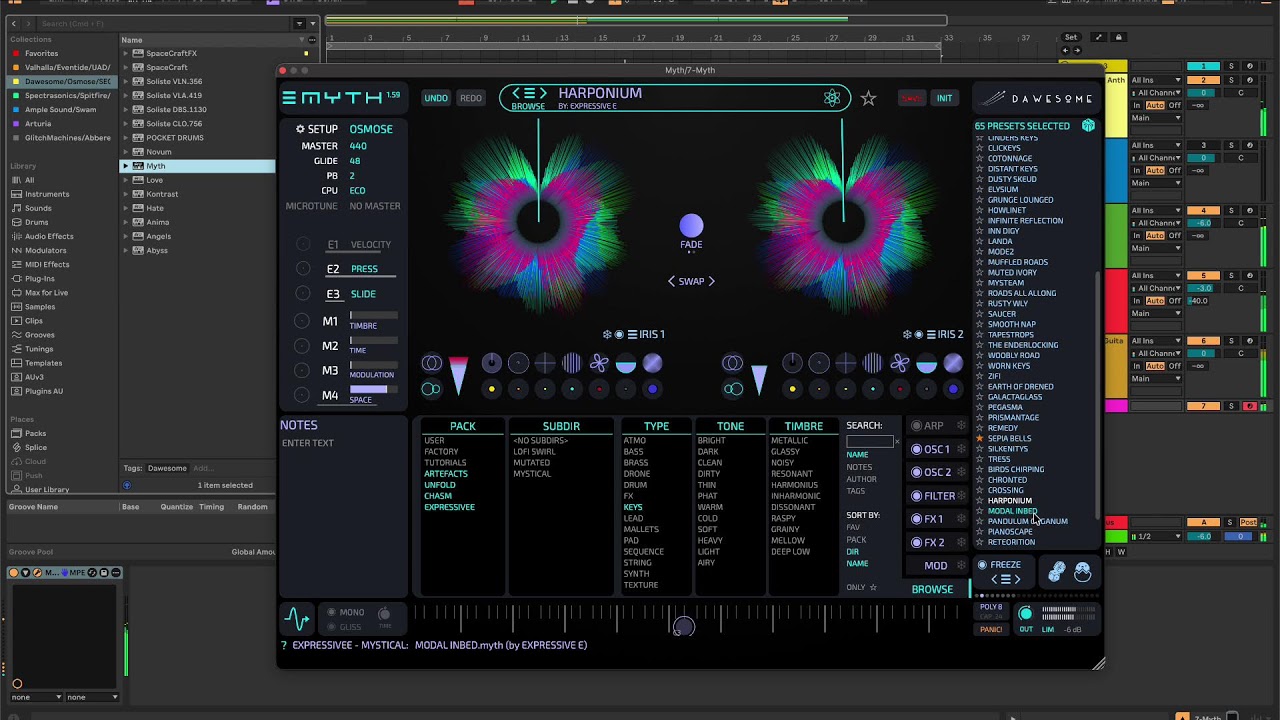Click the face icon beside the dice
This screenshot has height=720, width=1280.
tap(1082, 571)
